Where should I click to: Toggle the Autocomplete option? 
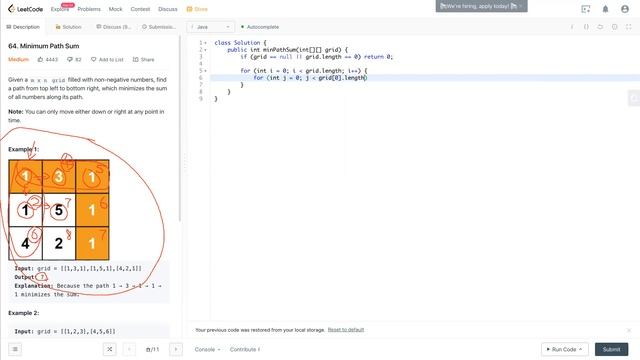click(260, 27)
